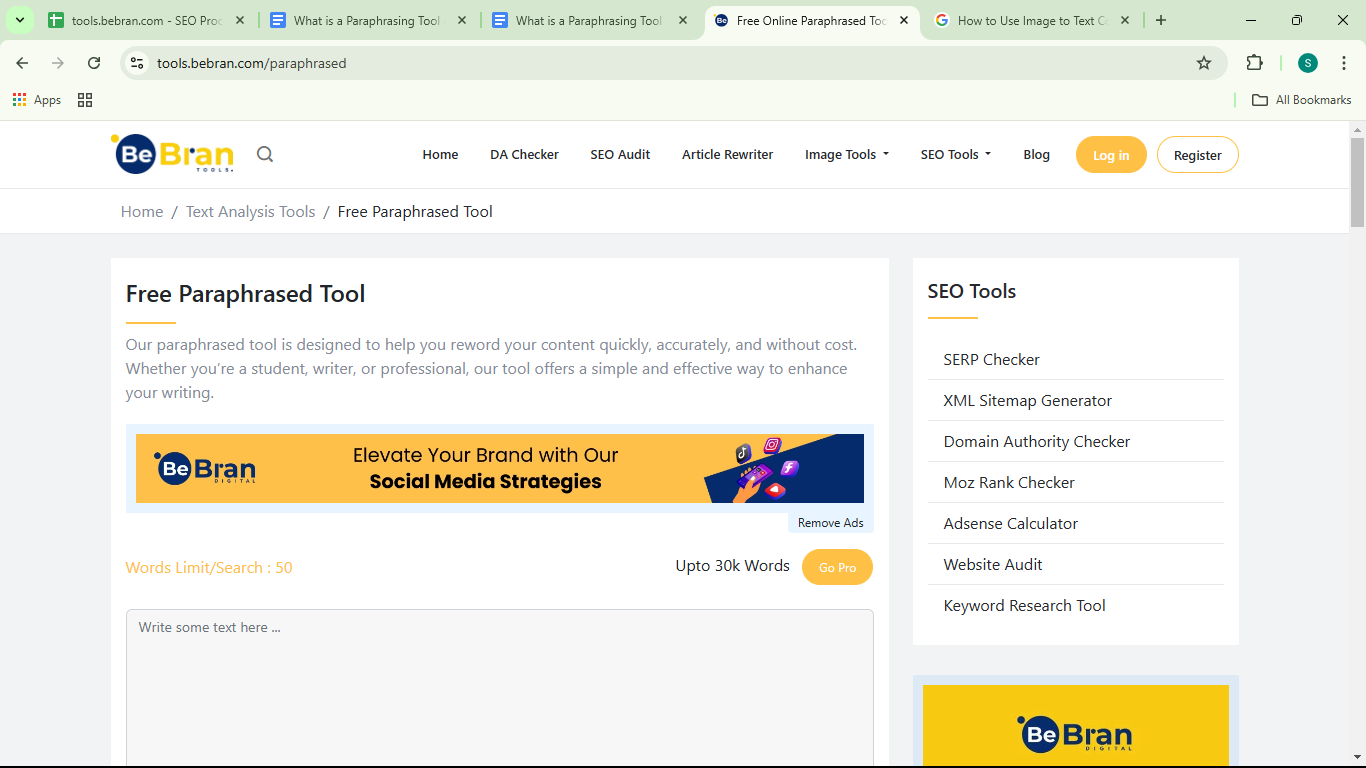
Task: Expand the SEO Tools dropdown menu
Action: click(x=956, y=154)
